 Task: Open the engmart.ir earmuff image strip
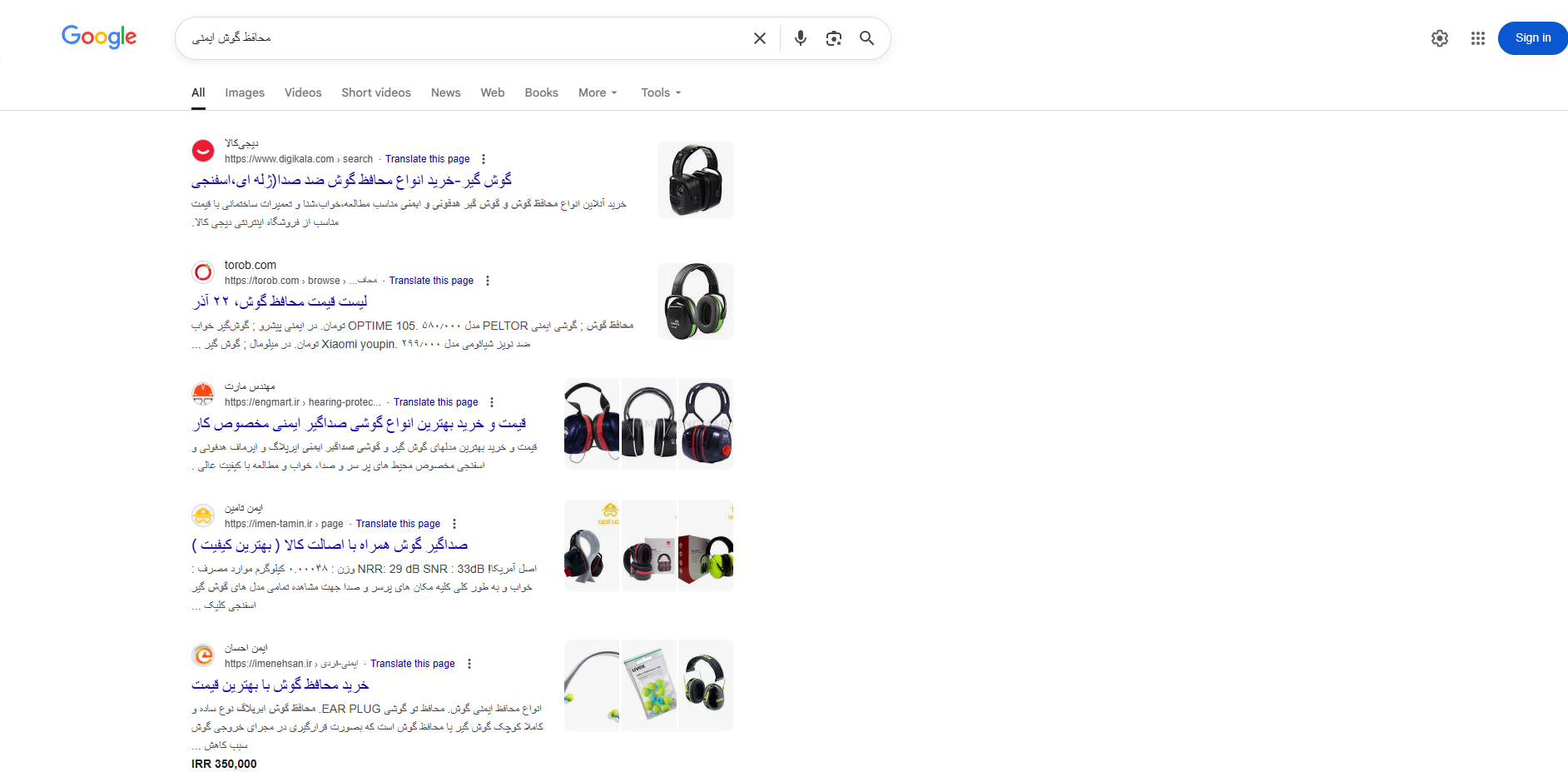pyautogui.click(x=649, y=424)
